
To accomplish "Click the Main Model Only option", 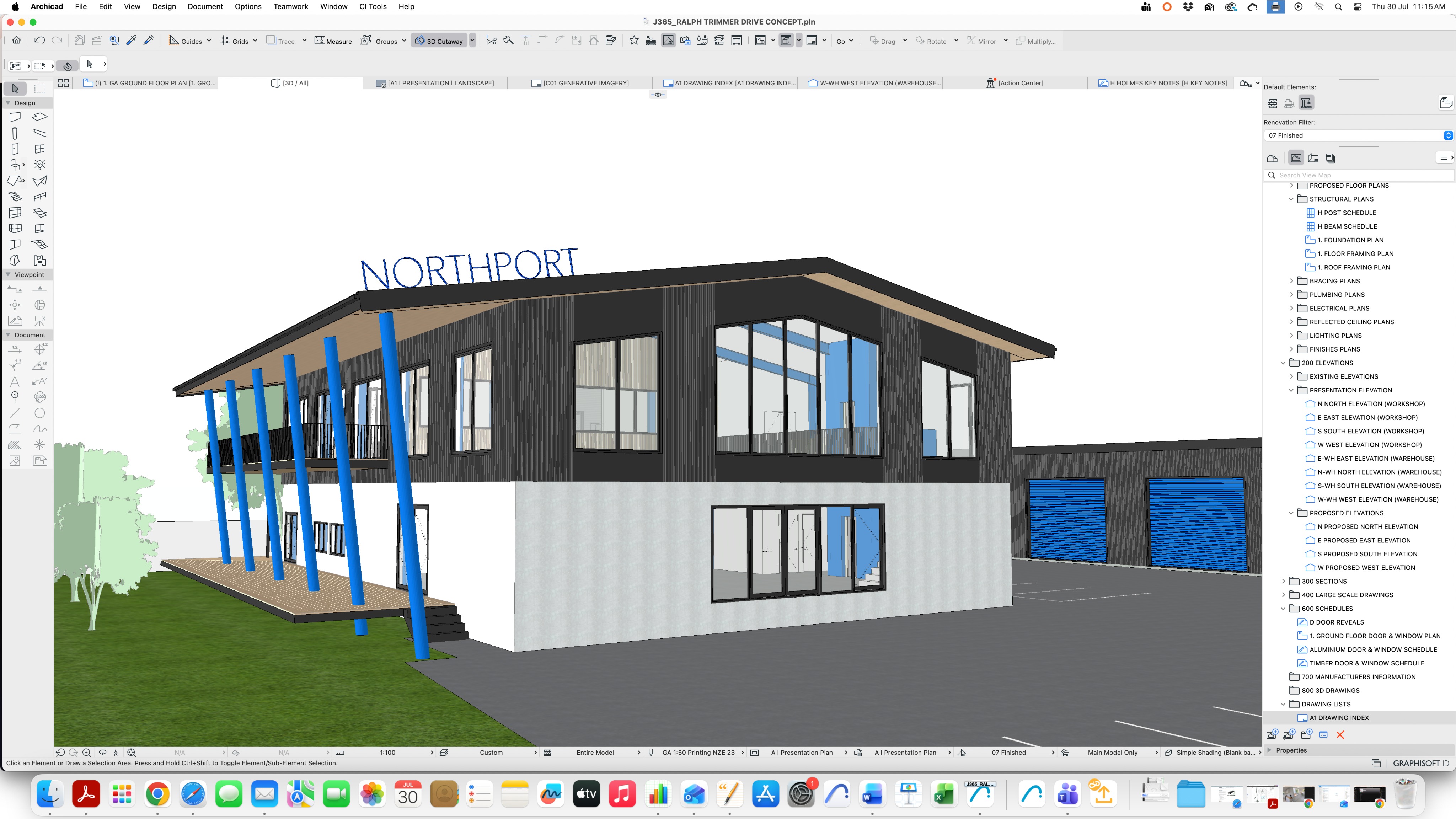I will click(x=1112, y=752).
